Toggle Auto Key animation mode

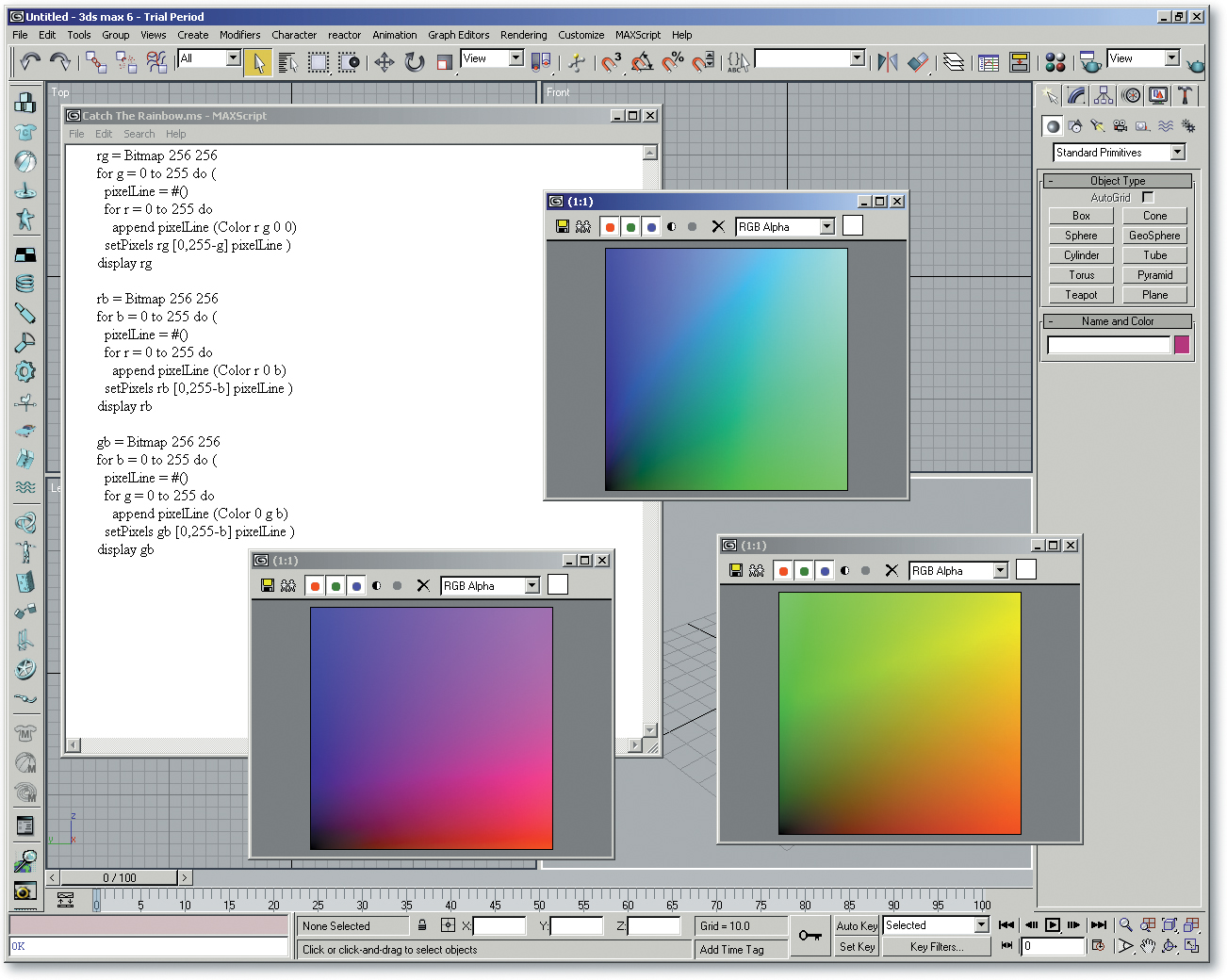coord(857,925)
